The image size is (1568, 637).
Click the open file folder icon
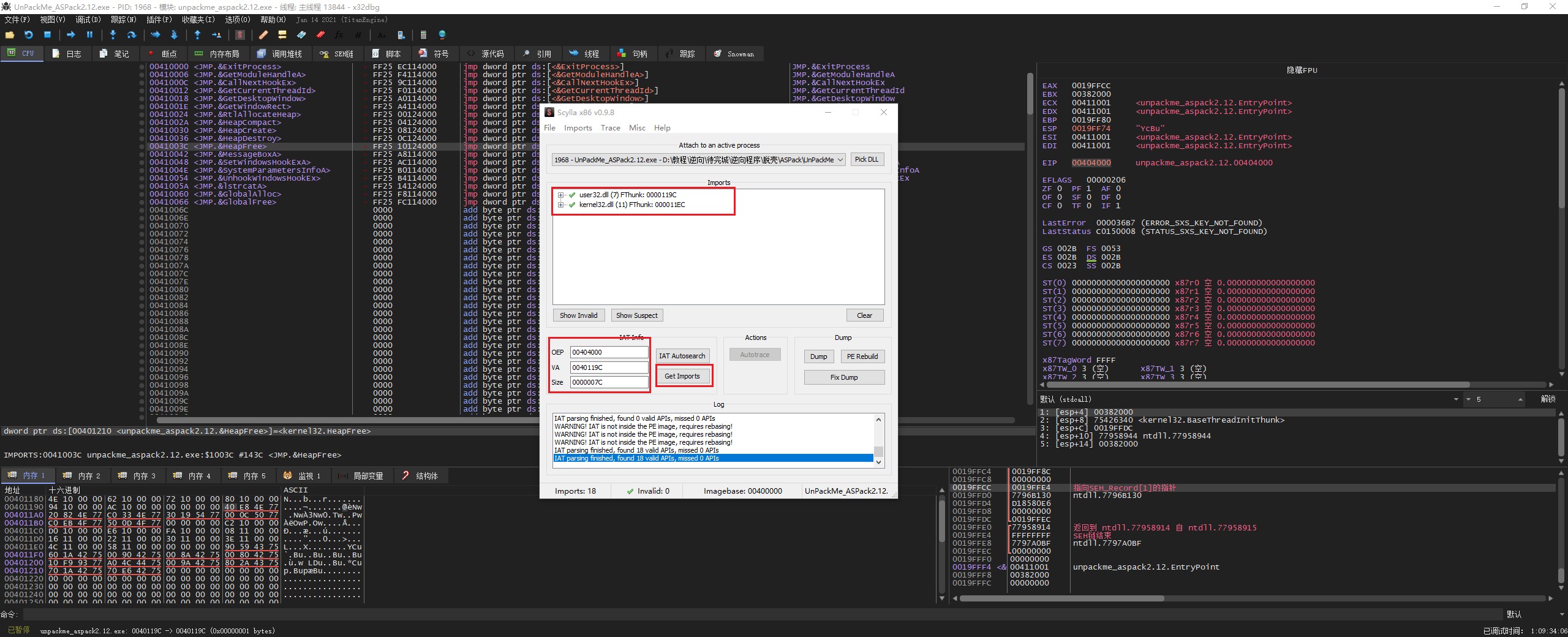point(10,35)
